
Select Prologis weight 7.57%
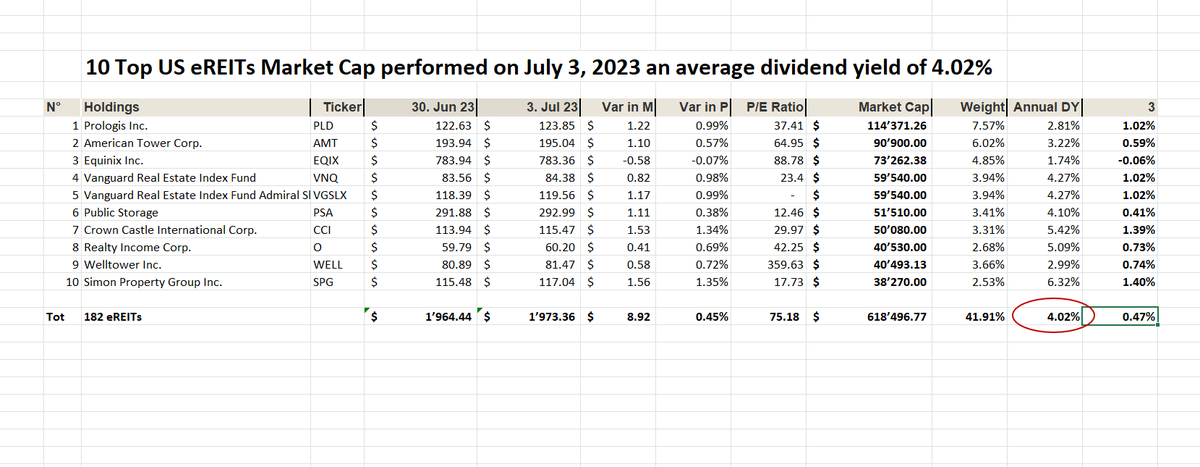990,126
